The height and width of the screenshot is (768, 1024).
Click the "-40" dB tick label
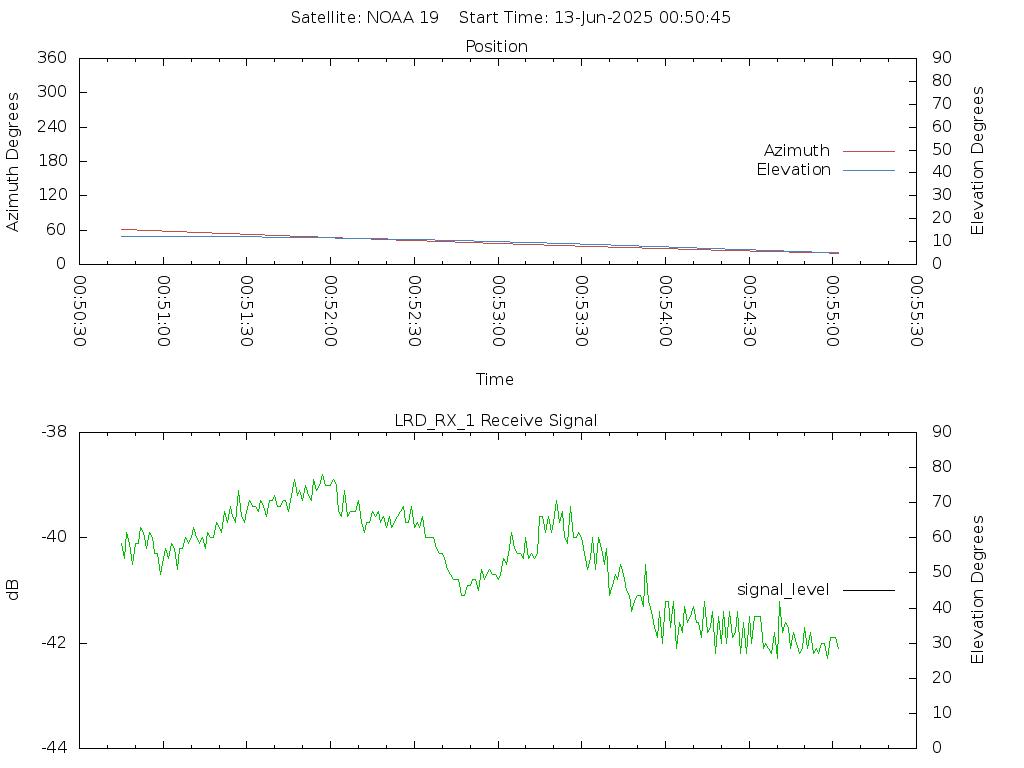[x=54, y=537]
